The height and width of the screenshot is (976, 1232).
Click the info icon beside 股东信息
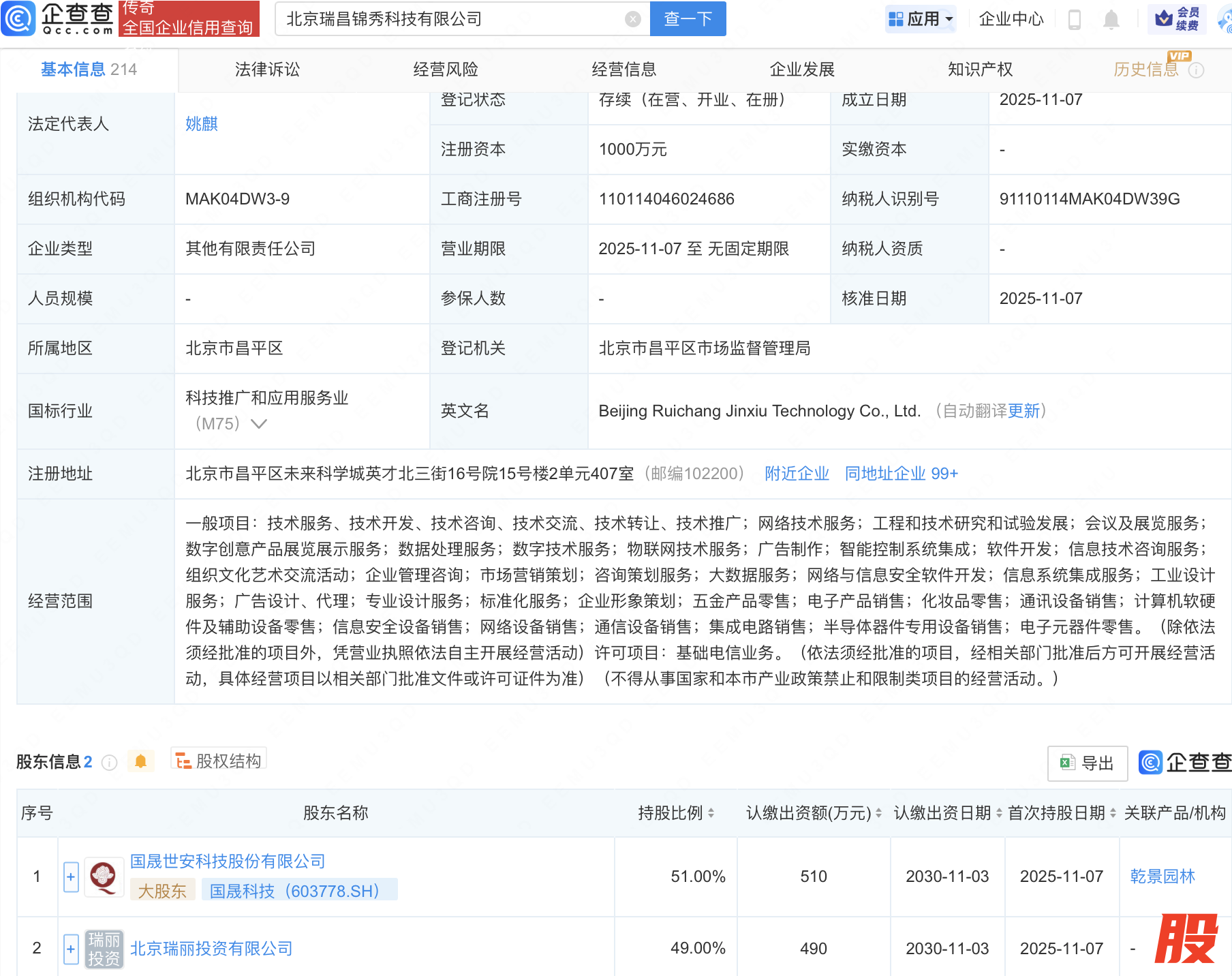[109, 763]
